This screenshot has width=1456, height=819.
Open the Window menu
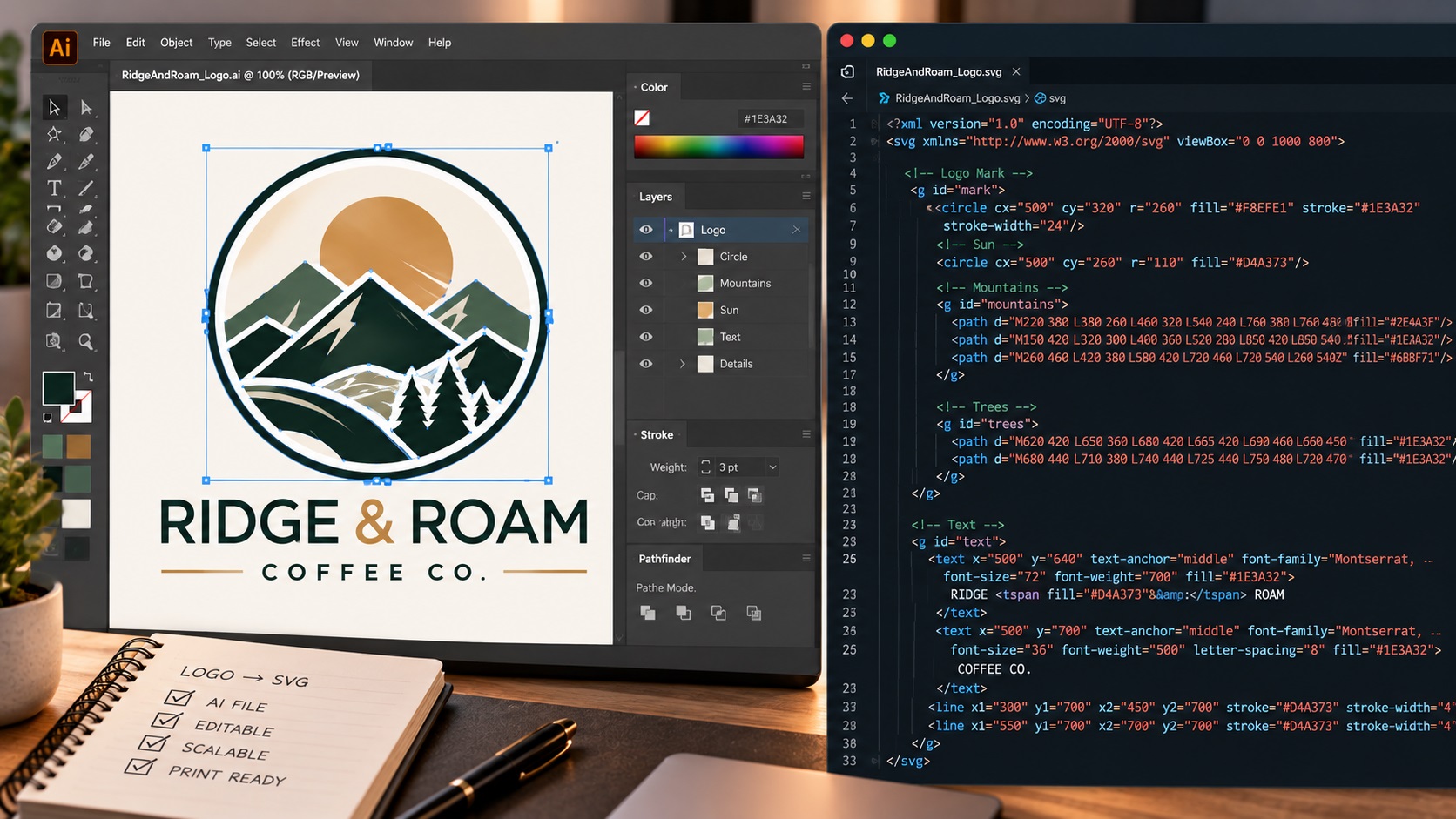[394, 43]
